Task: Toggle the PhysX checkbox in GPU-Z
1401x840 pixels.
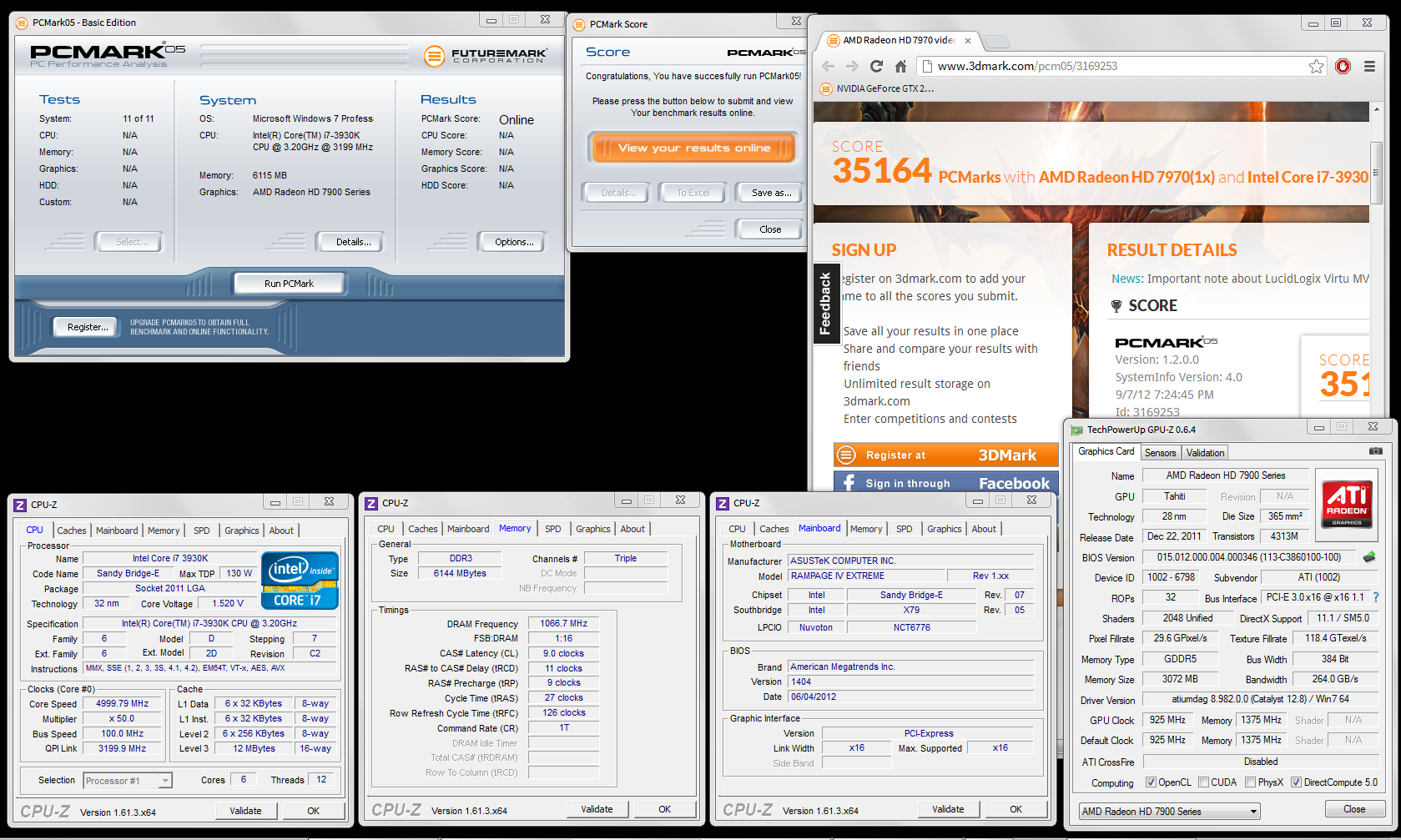Action: tap(1250, 782)
